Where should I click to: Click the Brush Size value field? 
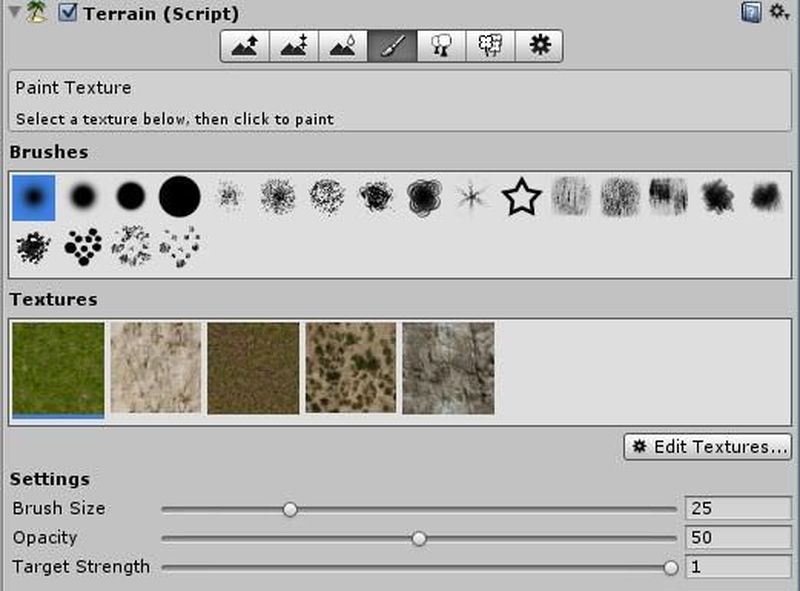(738, 509)
